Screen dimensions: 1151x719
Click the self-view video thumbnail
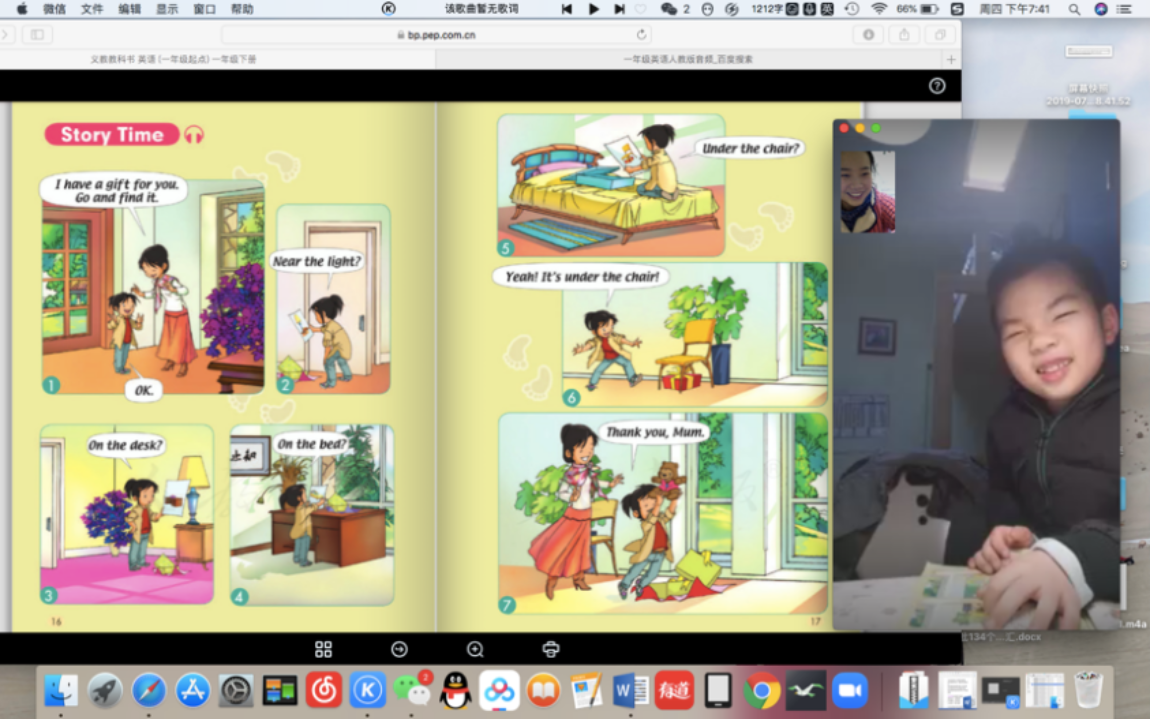pos(867,192)
